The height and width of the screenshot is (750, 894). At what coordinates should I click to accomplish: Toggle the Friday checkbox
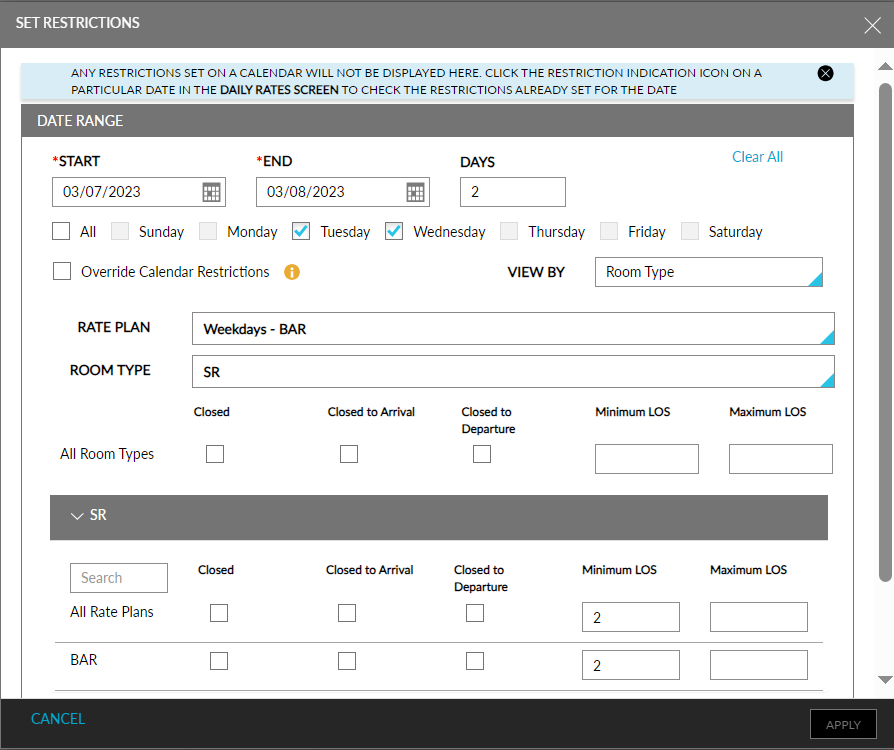tap(609, 232)
